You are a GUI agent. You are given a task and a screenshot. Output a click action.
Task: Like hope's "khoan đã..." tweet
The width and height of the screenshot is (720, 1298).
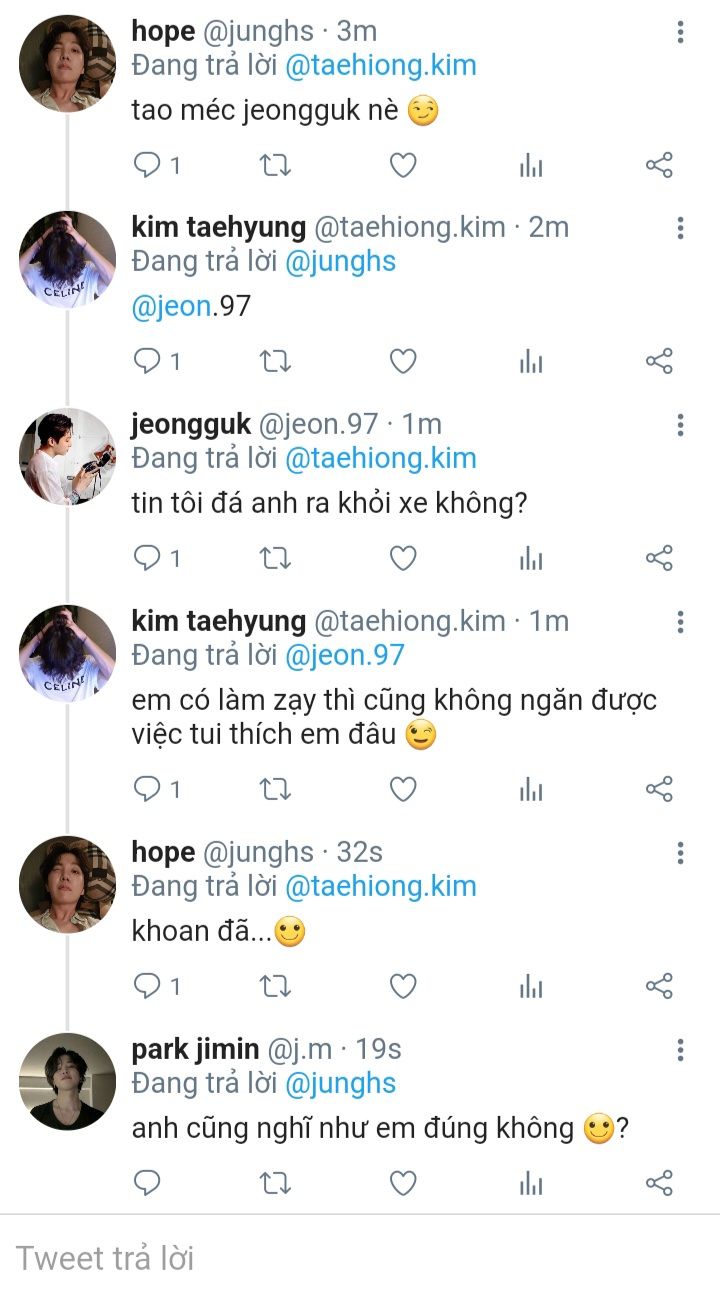point(402,987)
